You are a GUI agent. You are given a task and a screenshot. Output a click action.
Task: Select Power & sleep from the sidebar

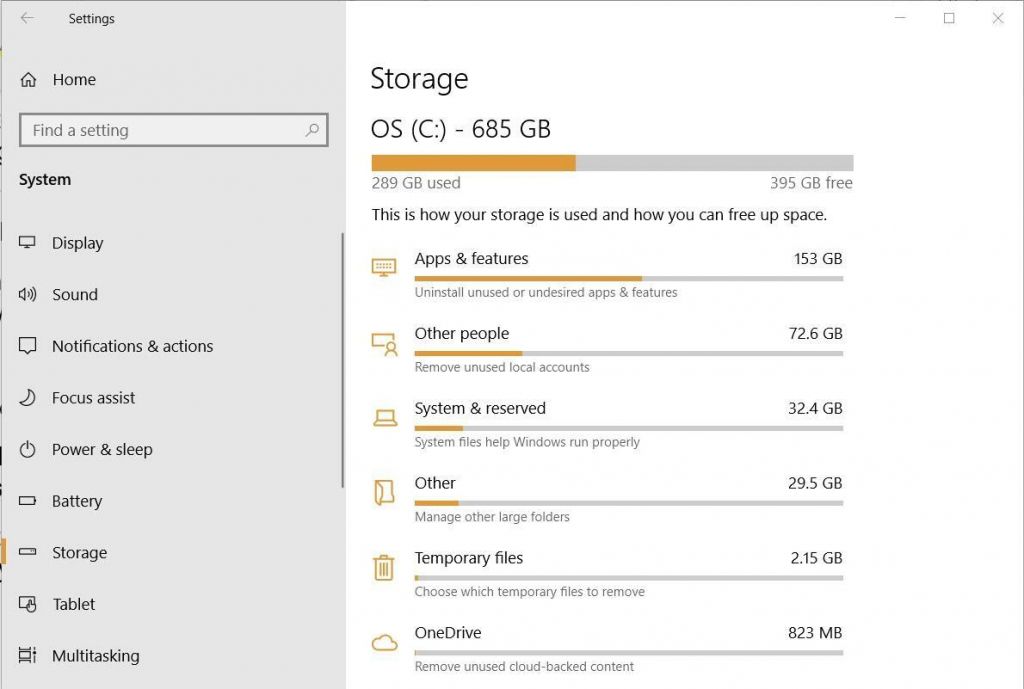[x=102, y=449]
